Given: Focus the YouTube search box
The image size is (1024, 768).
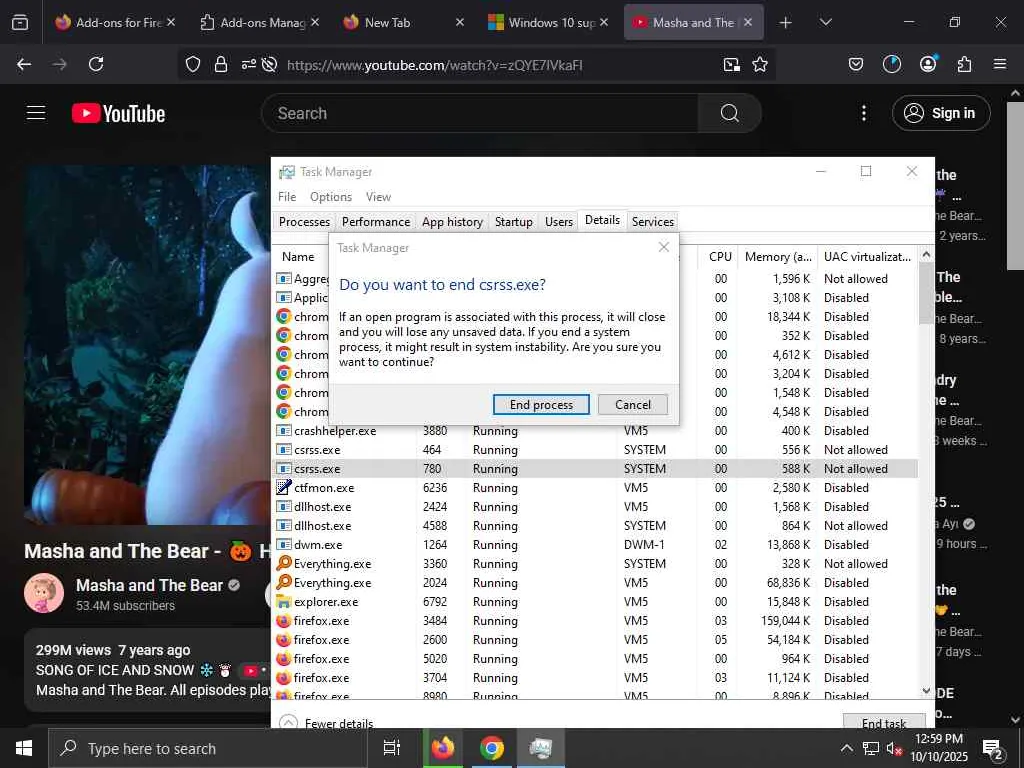Looking at the screenshot, I should 480,113.
